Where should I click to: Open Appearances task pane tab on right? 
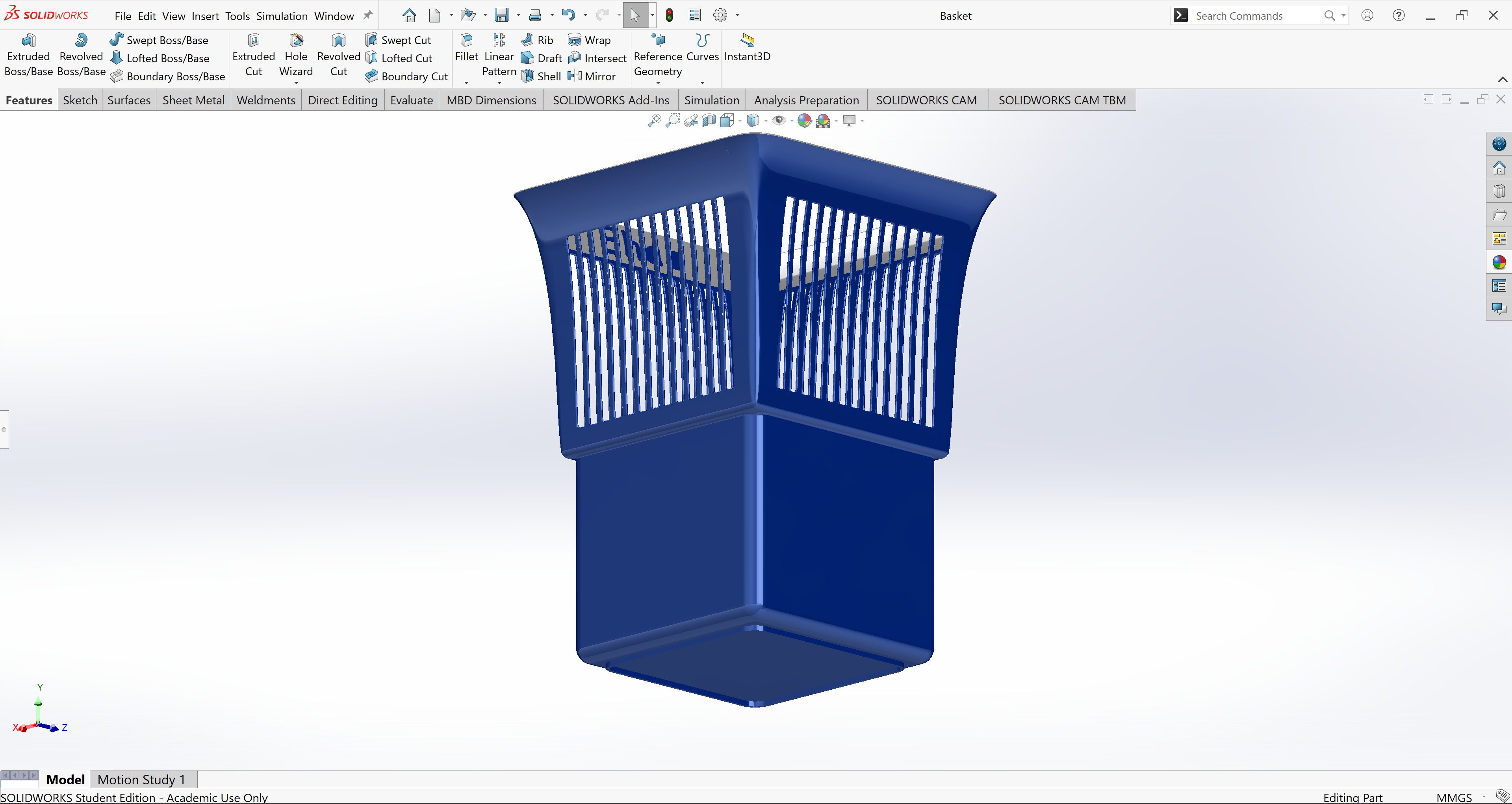coord(1499,262)
